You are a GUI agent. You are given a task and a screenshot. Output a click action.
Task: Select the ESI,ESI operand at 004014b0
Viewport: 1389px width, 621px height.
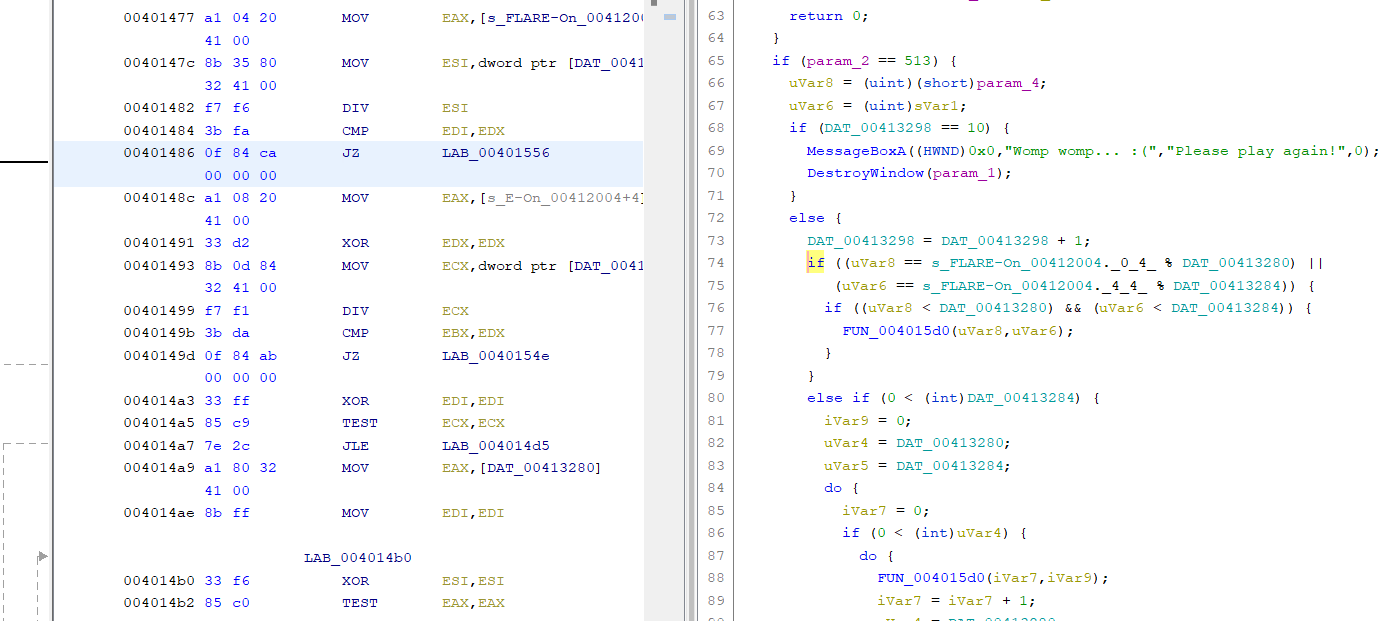coord(473,581)
